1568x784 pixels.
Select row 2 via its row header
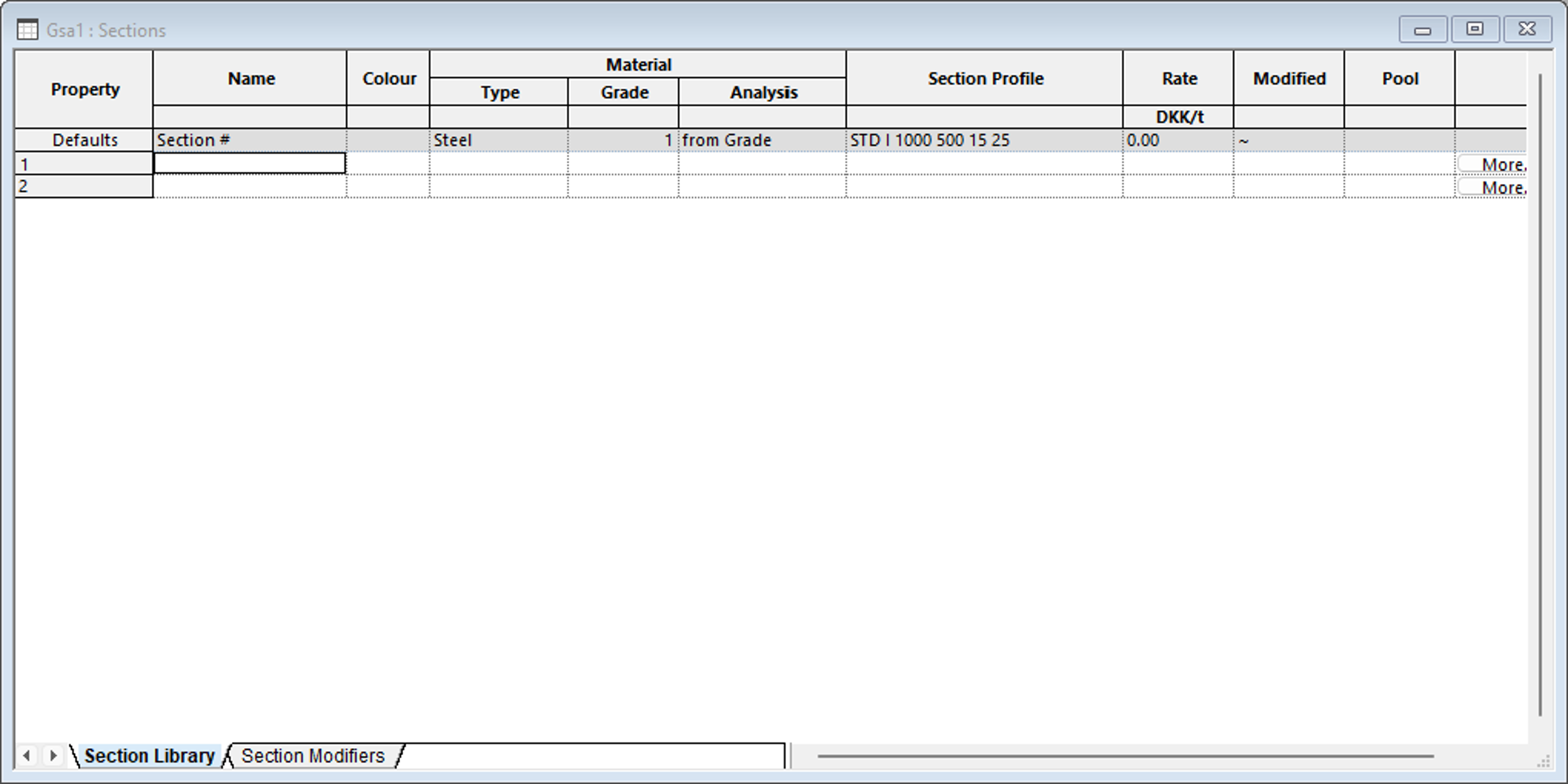(x=83, y=186)
